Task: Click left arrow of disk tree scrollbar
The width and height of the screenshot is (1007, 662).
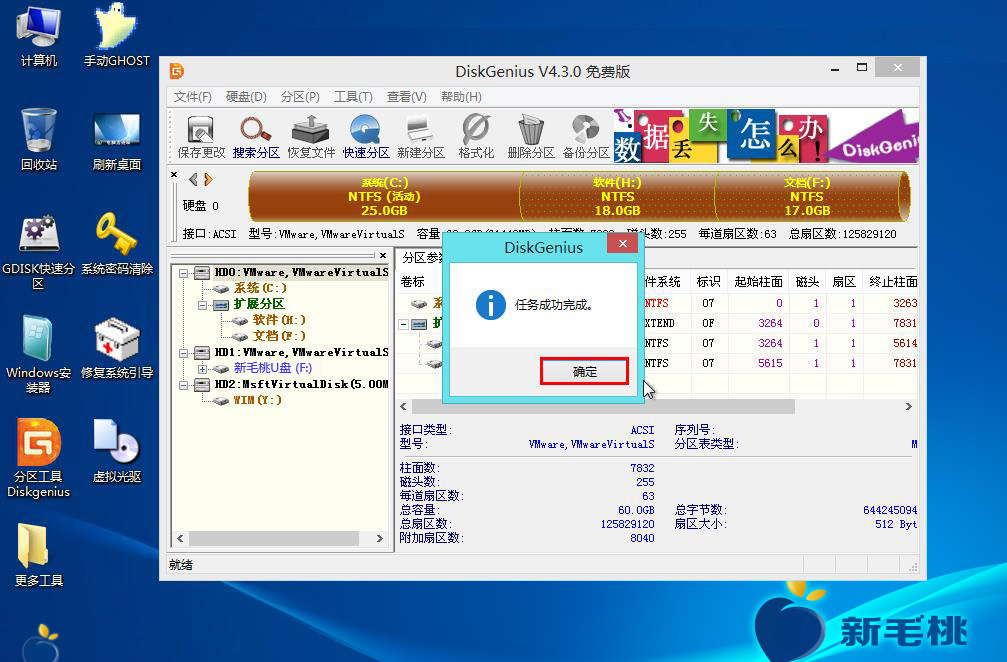Action: click(x=180, y=538)
